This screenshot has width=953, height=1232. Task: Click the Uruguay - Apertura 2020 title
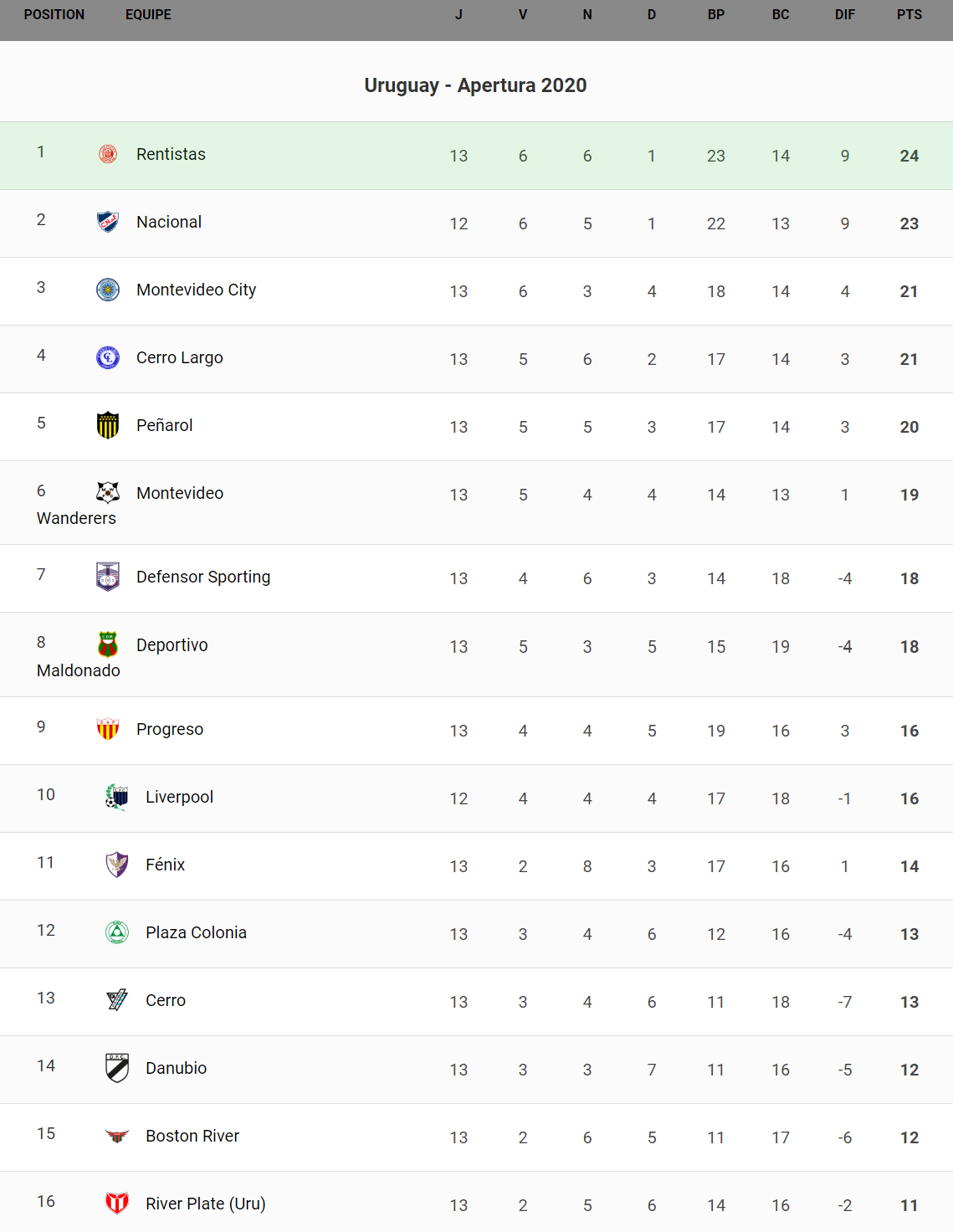pyautogui.click(x=475, y=85)
